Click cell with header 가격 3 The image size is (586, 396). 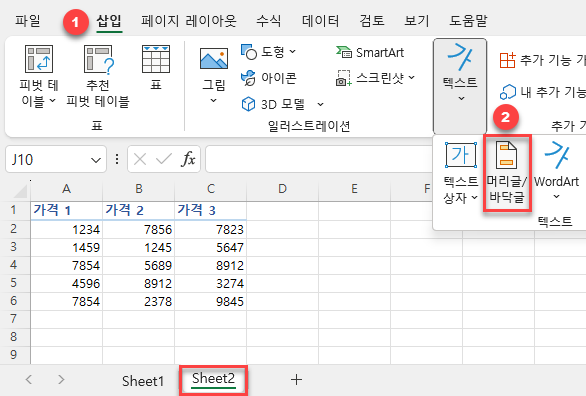211,211
